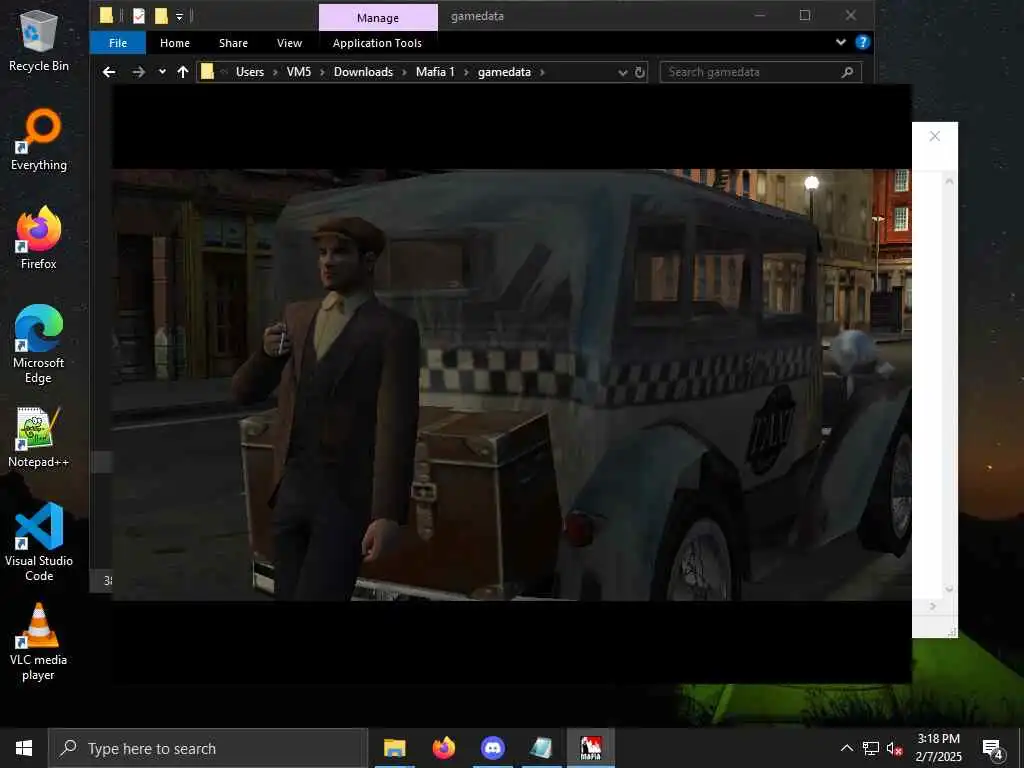Open Customize Quick Access Toolbar dropdown
This screenshot has height=768, width=1024.
click(180, 16)
